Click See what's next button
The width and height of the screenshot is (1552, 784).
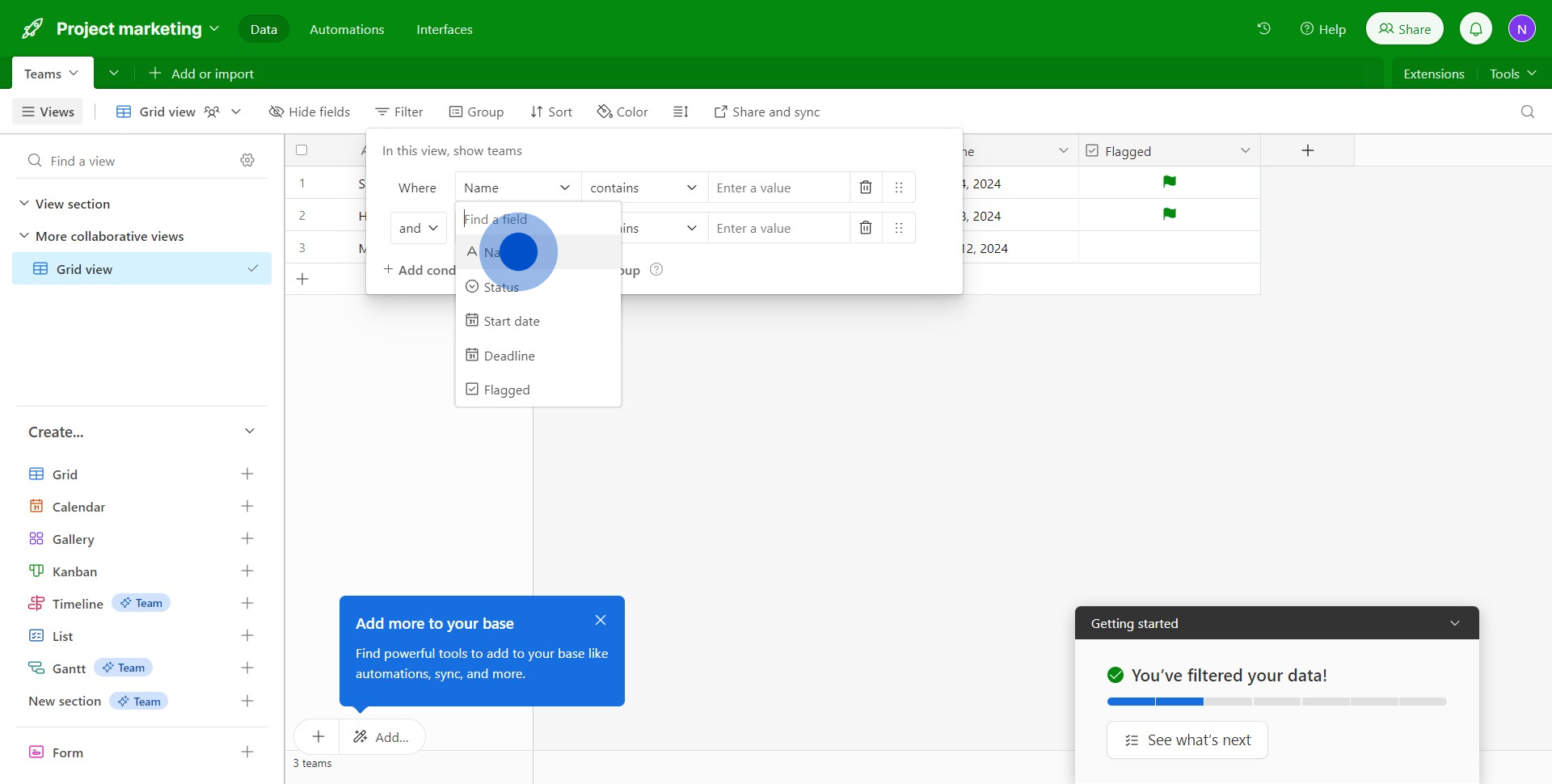[x=1187, y=740]
